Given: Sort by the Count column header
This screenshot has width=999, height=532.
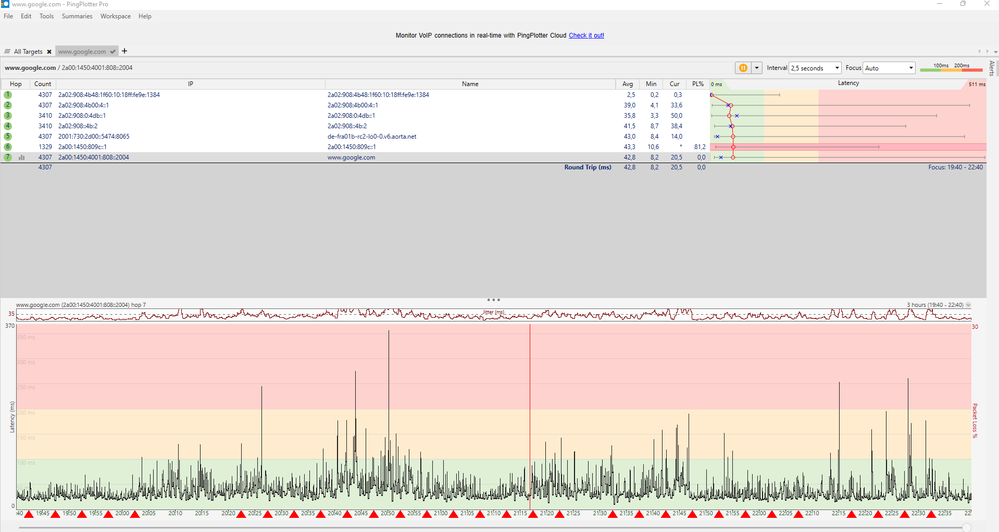Looking at the screenshot, I should pos(43,84).
